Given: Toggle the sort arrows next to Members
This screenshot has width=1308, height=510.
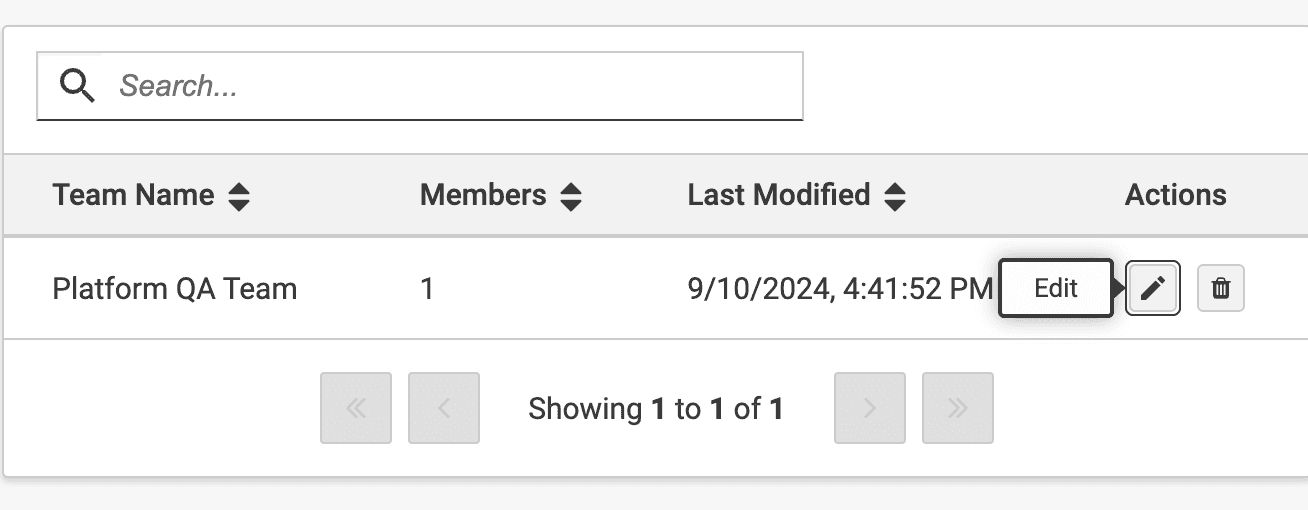Looking at the screenshot, I should click(x=570, y=196).
